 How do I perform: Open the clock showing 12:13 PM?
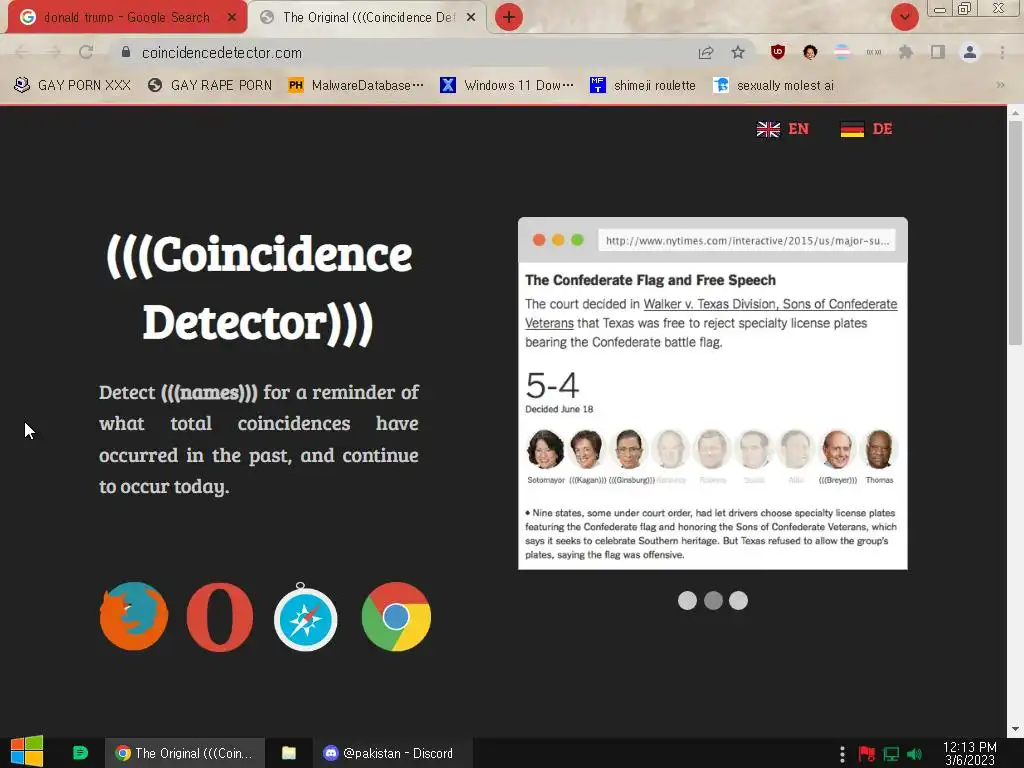click(970, 753)
